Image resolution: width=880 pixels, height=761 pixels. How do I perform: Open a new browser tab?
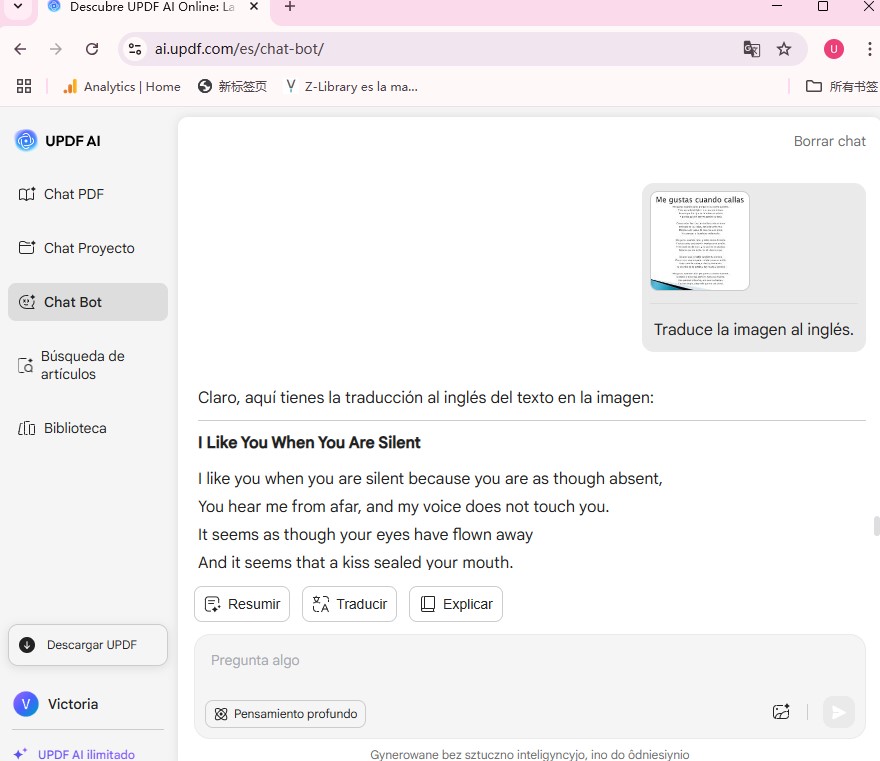coord(290,7)
